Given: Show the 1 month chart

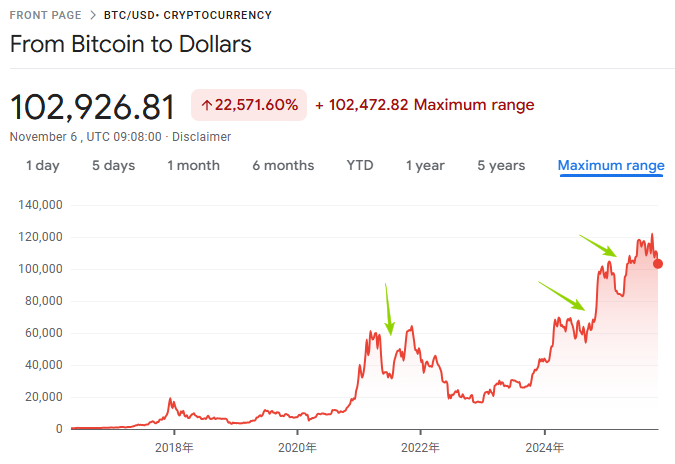Looking at the screenshot, I should [193, 165].
